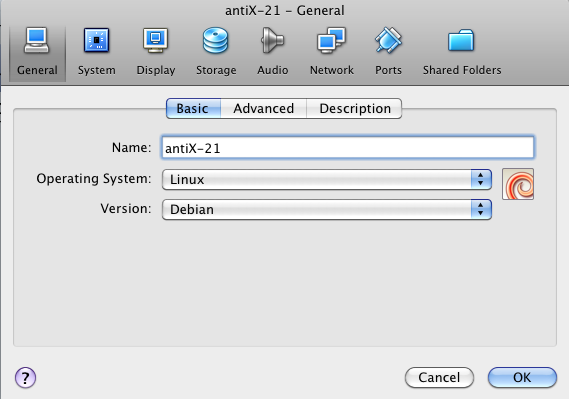Open the System settings section
The height and width of the screenshot is (399, 569).
coord(97,52)
